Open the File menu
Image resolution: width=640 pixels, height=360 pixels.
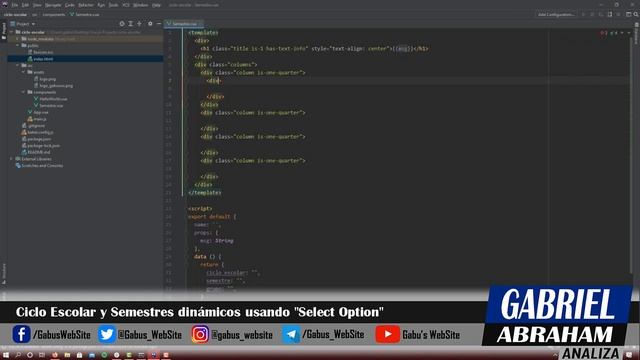pos(15,5)
